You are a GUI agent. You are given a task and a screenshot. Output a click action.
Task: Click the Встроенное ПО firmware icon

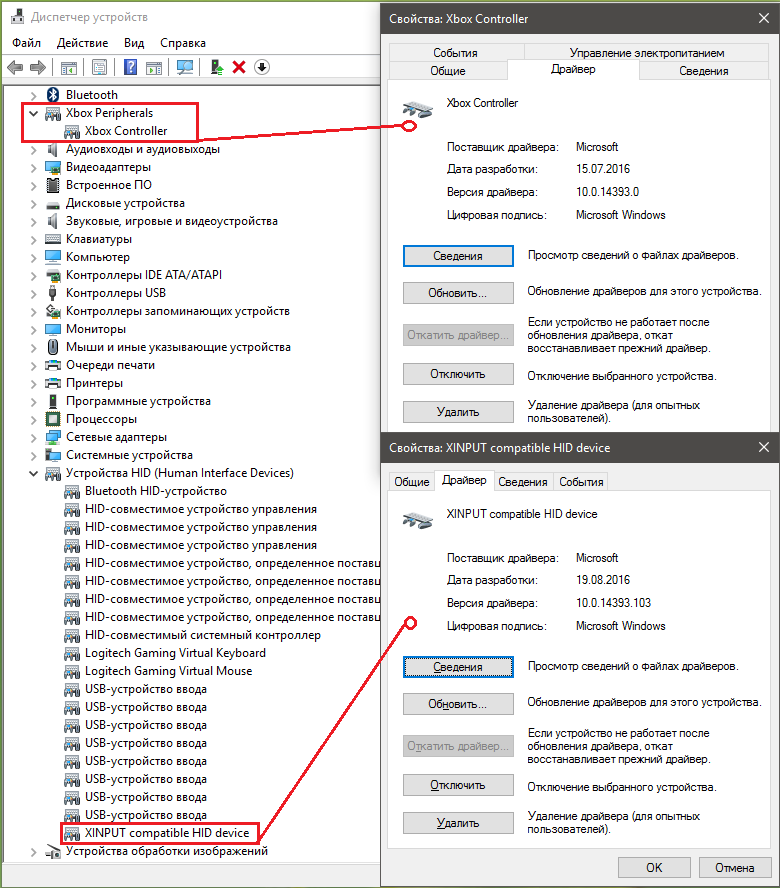coord(53,185)
